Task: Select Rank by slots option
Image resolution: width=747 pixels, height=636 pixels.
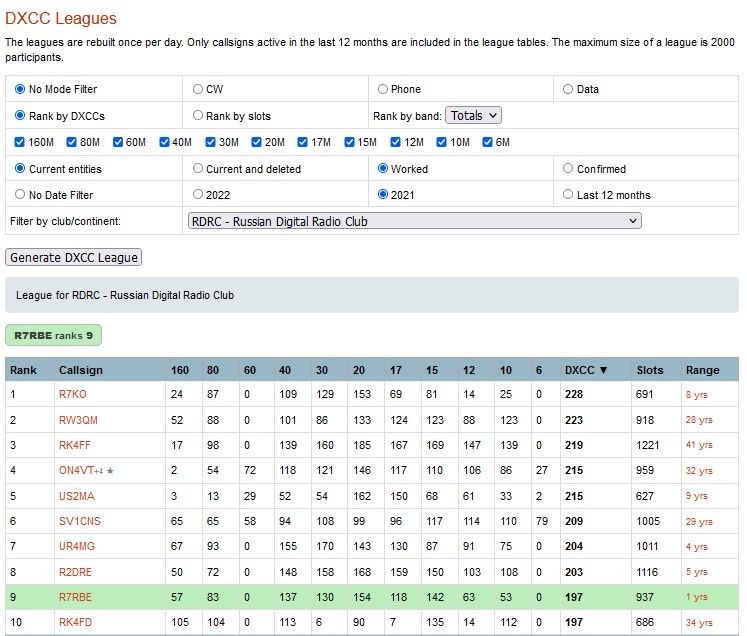Action: click(198, 115)
